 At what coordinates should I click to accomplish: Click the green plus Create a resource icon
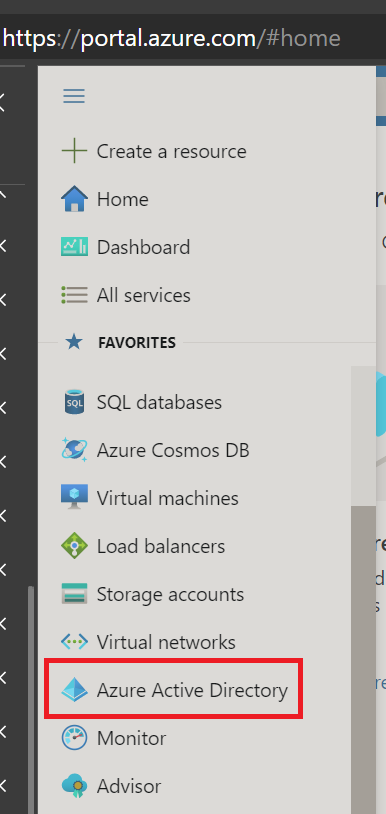tap(74, 152)
